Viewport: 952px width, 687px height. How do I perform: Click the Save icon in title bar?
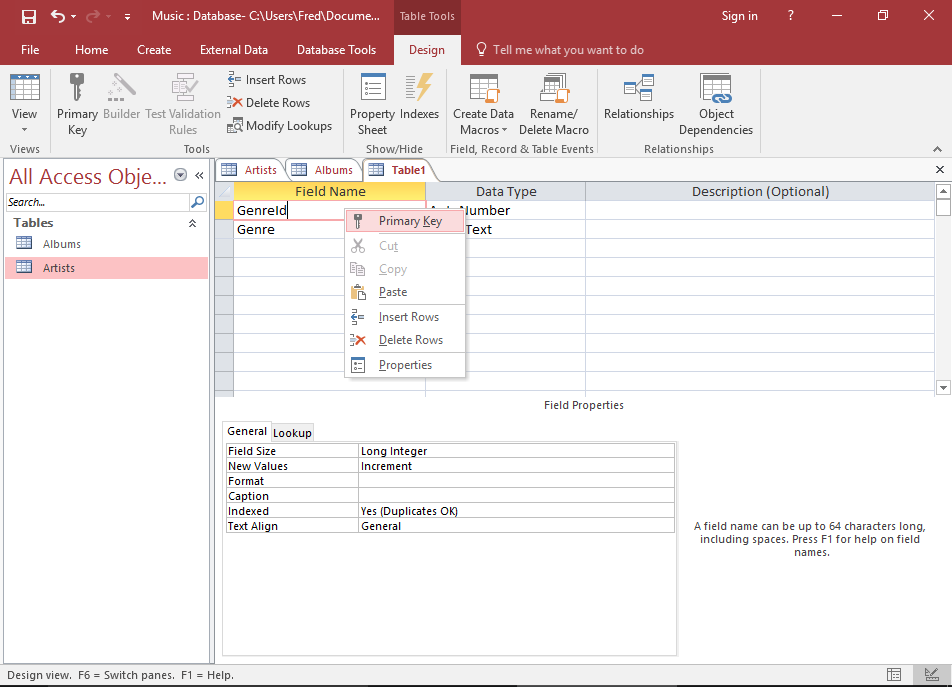click(x=29, y=16)
